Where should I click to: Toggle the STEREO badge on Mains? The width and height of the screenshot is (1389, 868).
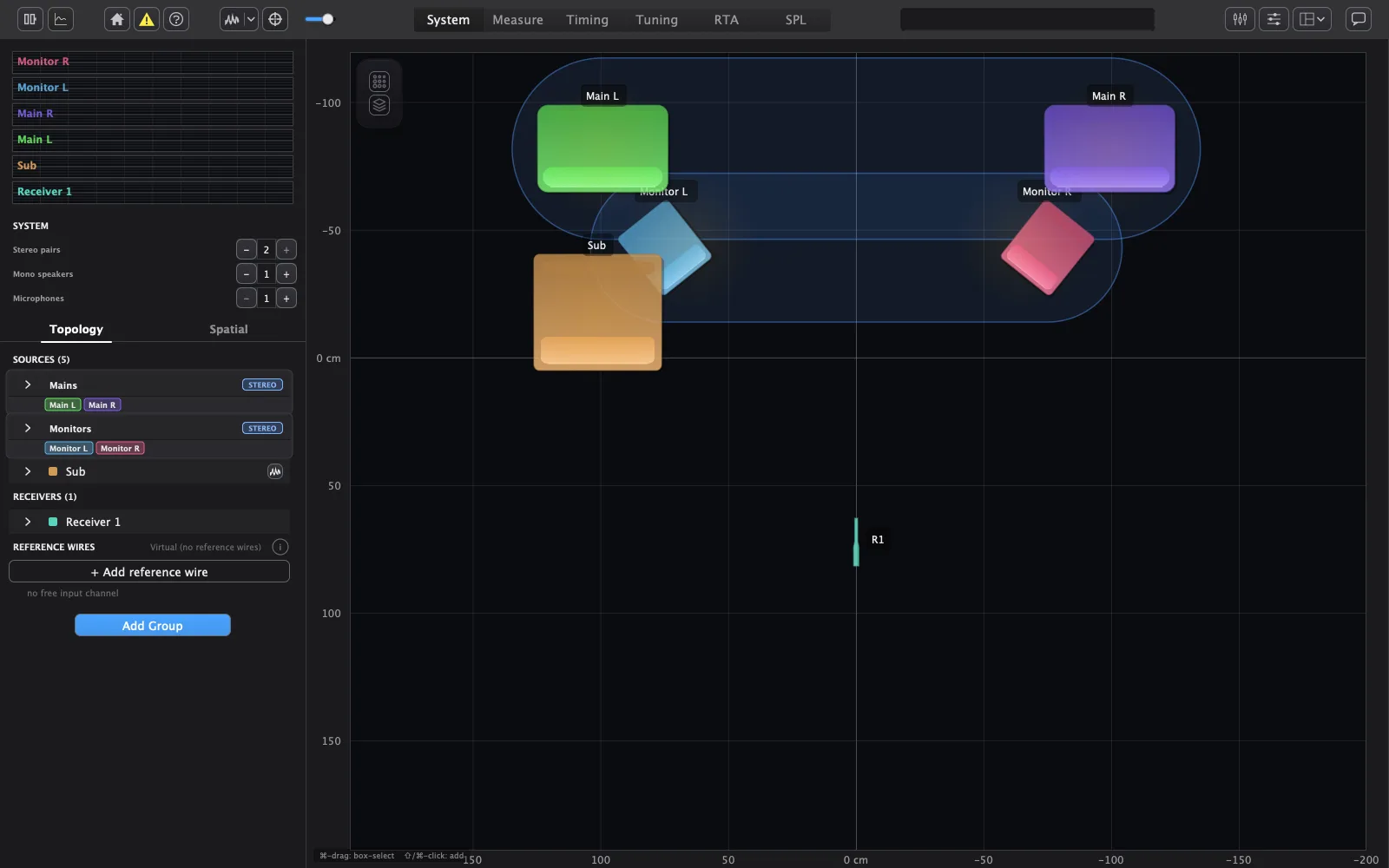262,385
